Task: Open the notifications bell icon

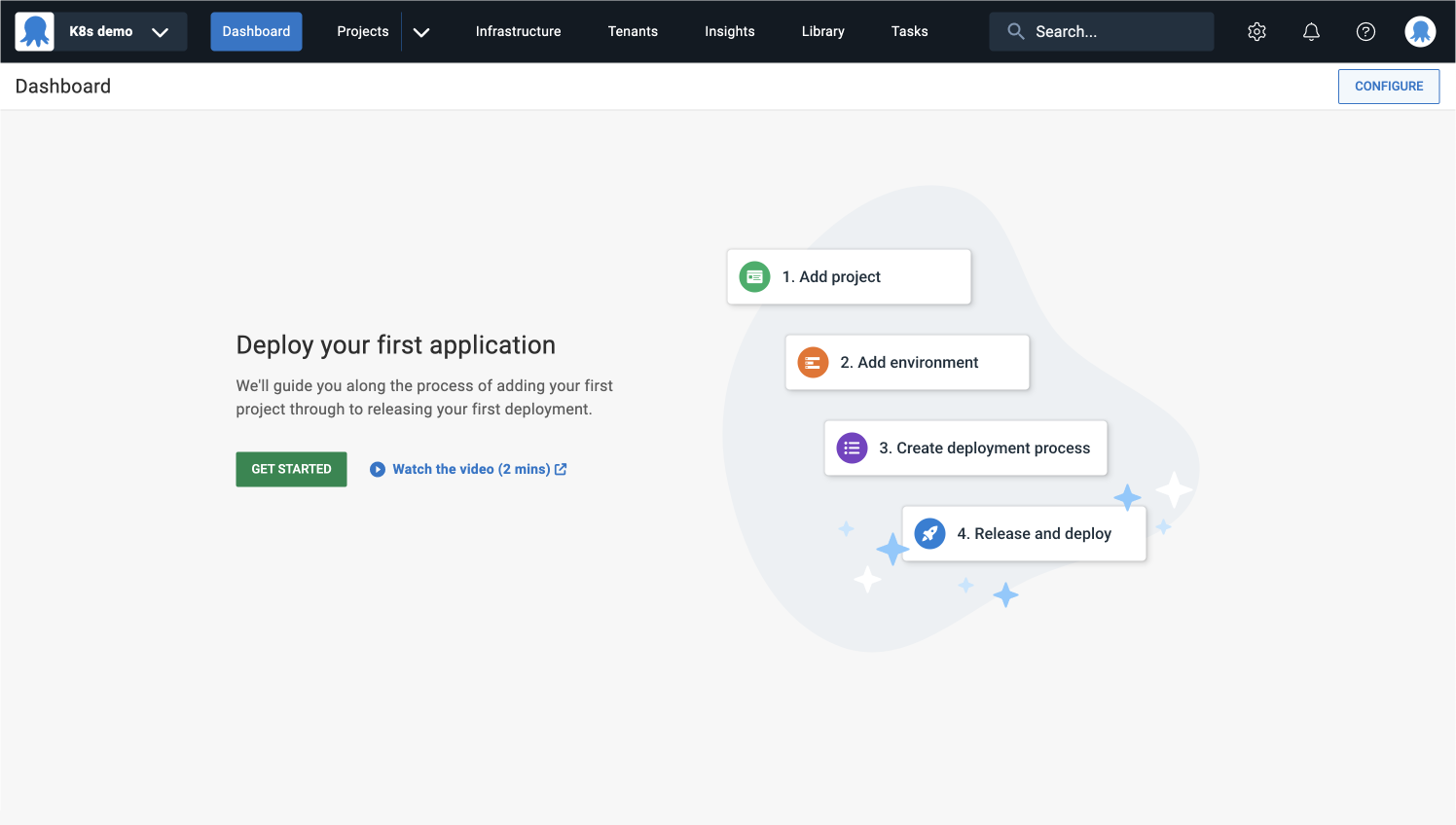Action: 1311,32
